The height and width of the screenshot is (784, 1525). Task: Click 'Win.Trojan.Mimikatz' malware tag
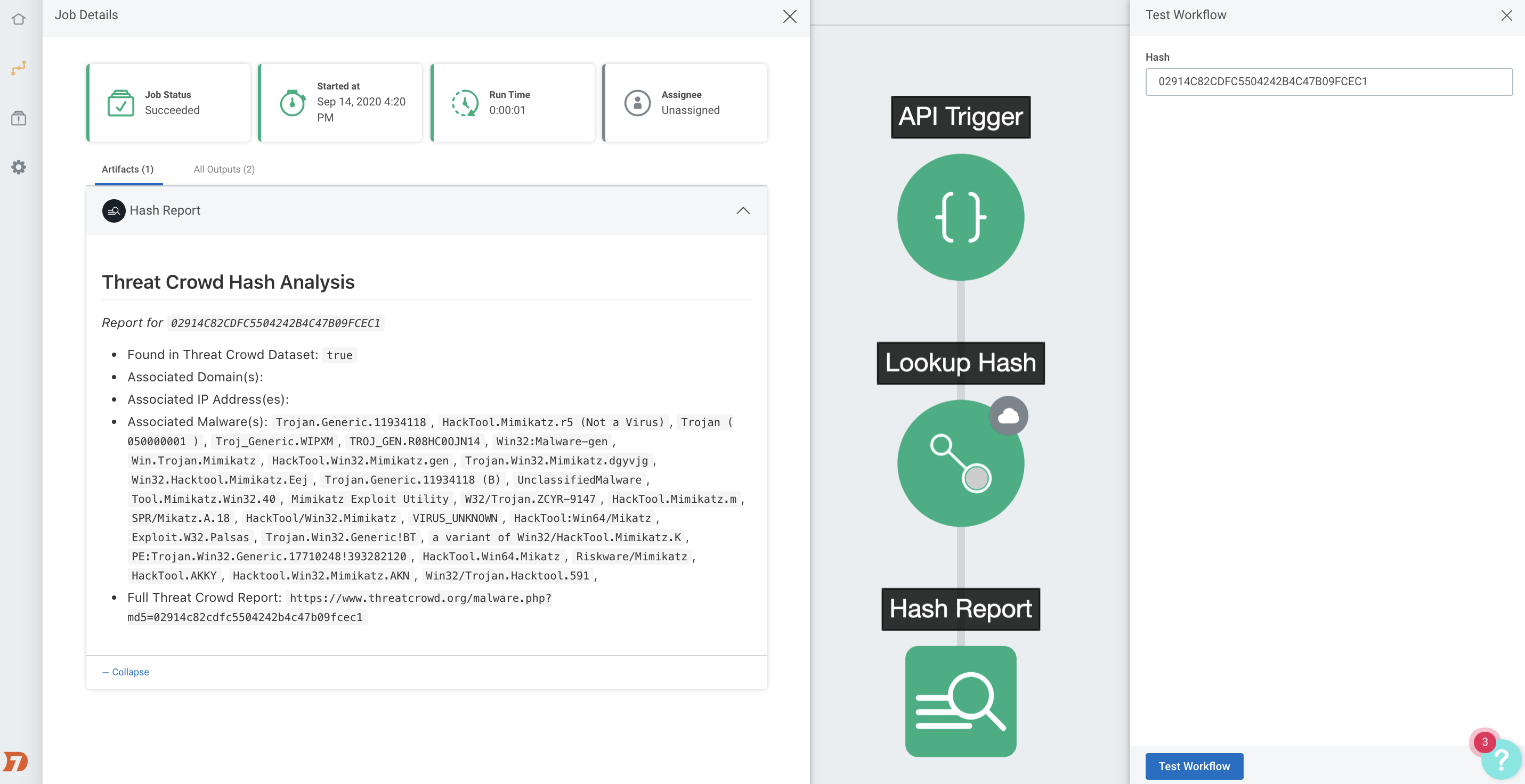coord(193,460)
